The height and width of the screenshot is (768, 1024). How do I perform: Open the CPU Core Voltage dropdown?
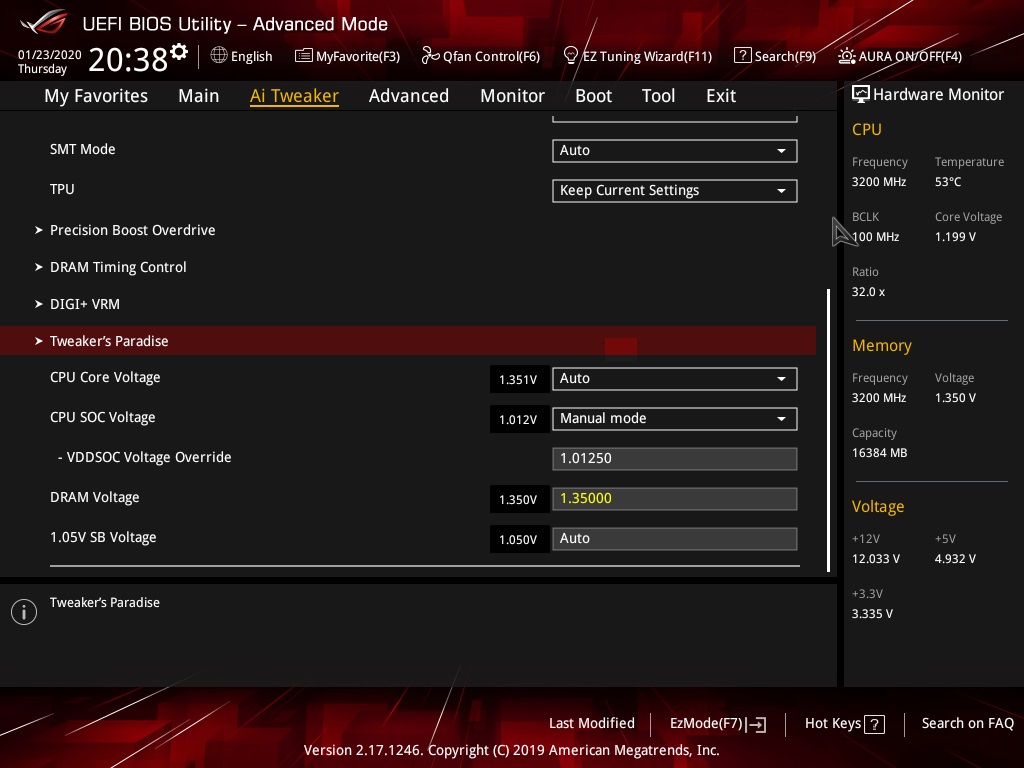pos(675,379)
